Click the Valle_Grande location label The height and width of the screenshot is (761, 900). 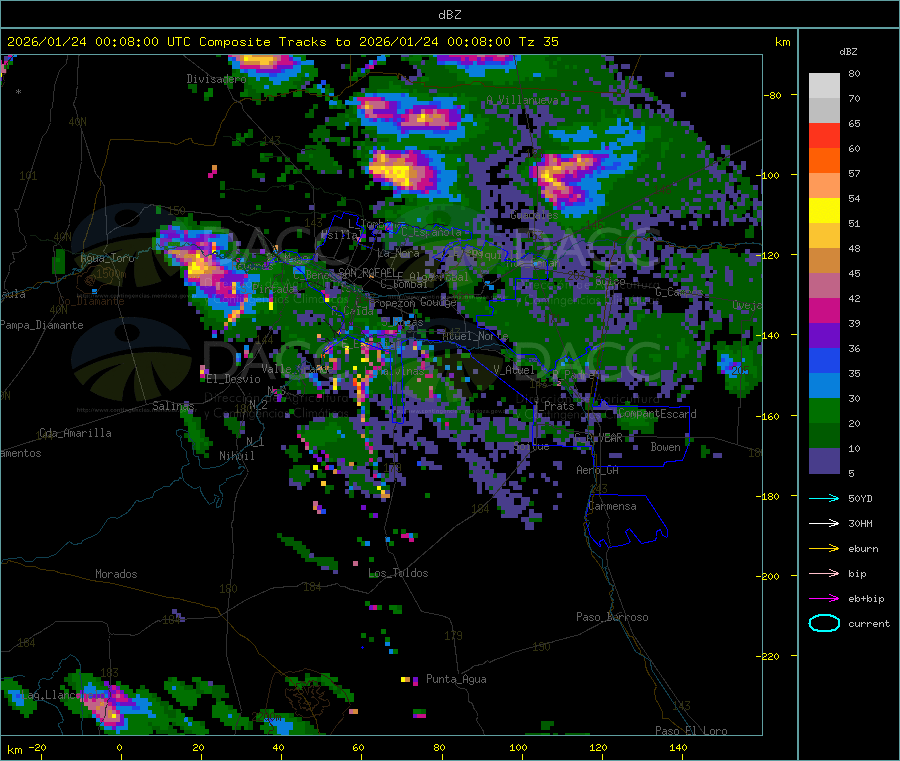296,369
